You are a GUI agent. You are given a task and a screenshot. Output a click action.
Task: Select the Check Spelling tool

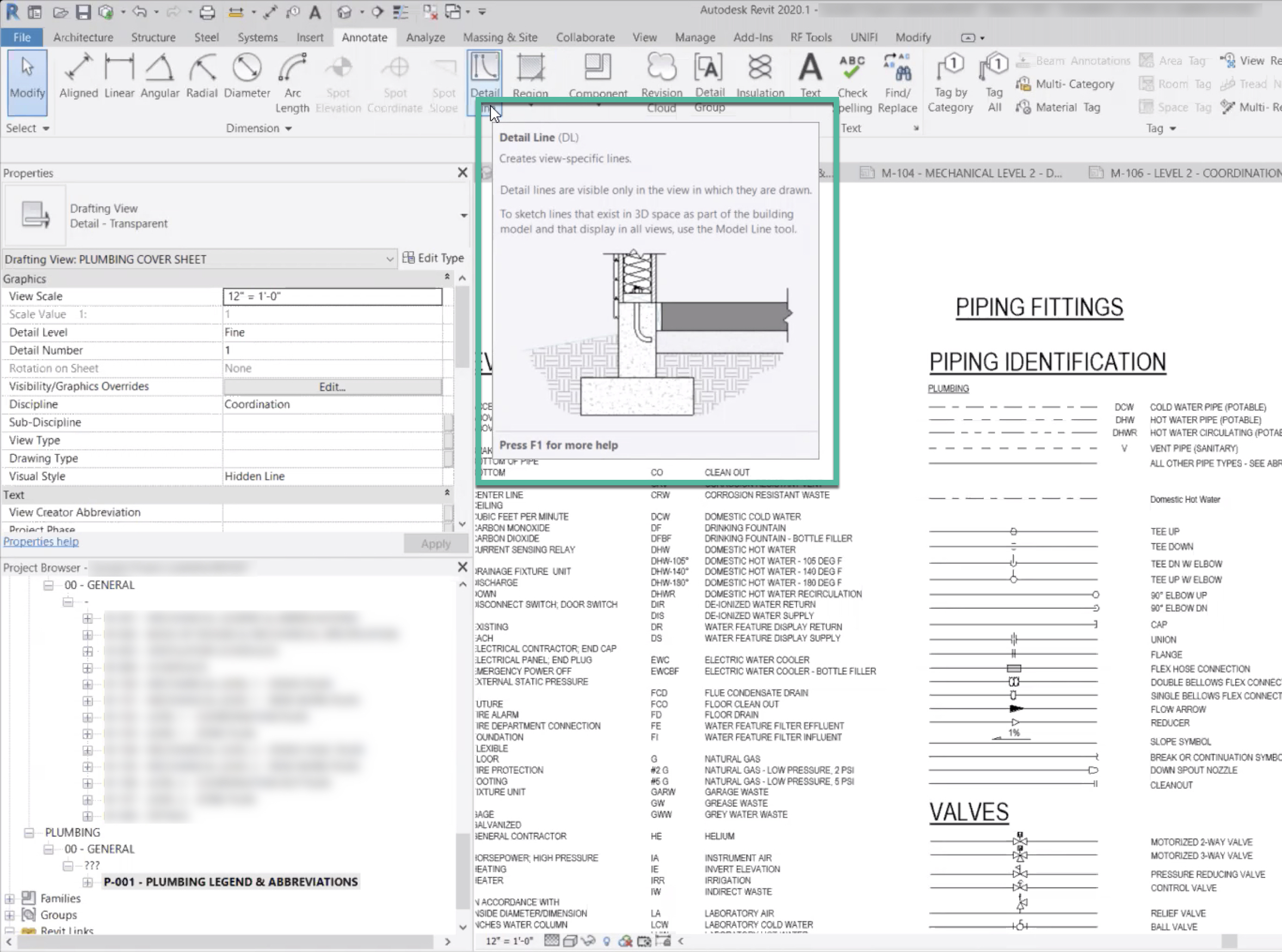[x=852, y=80]
